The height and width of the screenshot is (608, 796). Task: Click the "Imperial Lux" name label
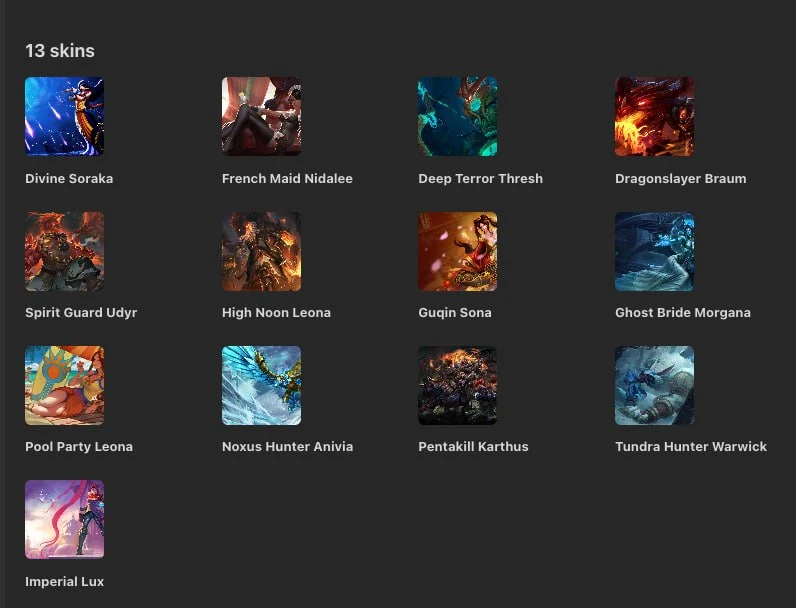click(x=64, y=581)
